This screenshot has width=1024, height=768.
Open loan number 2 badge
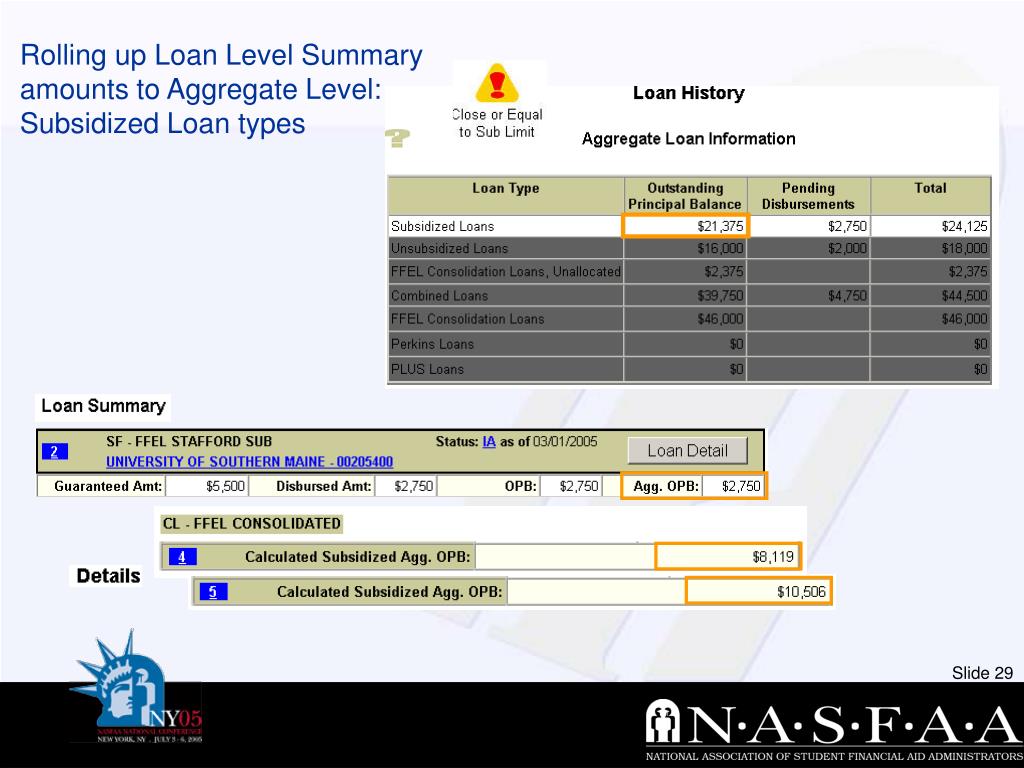(x=54, y=451)
